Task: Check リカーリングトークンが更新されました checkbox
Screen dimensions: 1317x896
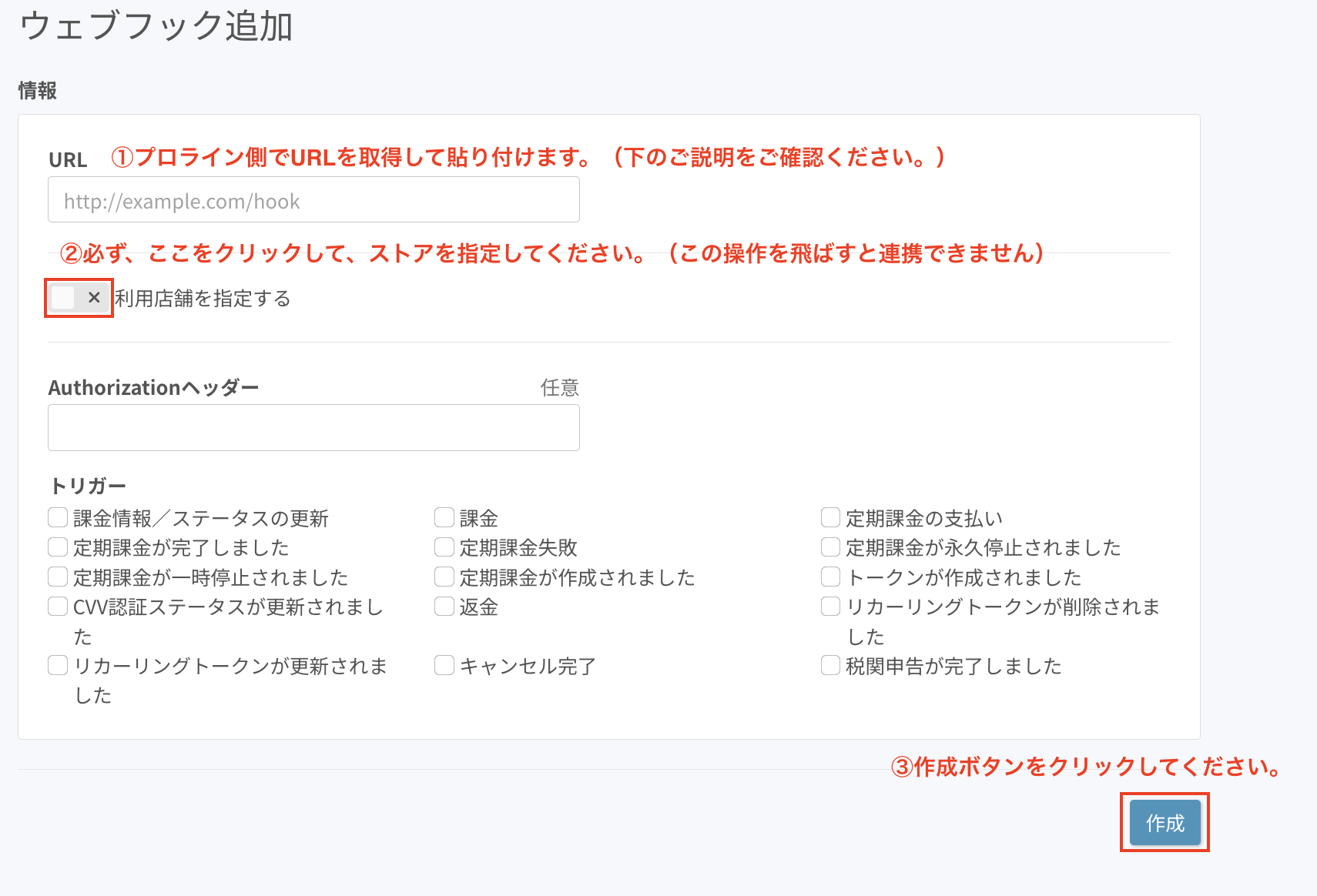Action: click(58, 665)
